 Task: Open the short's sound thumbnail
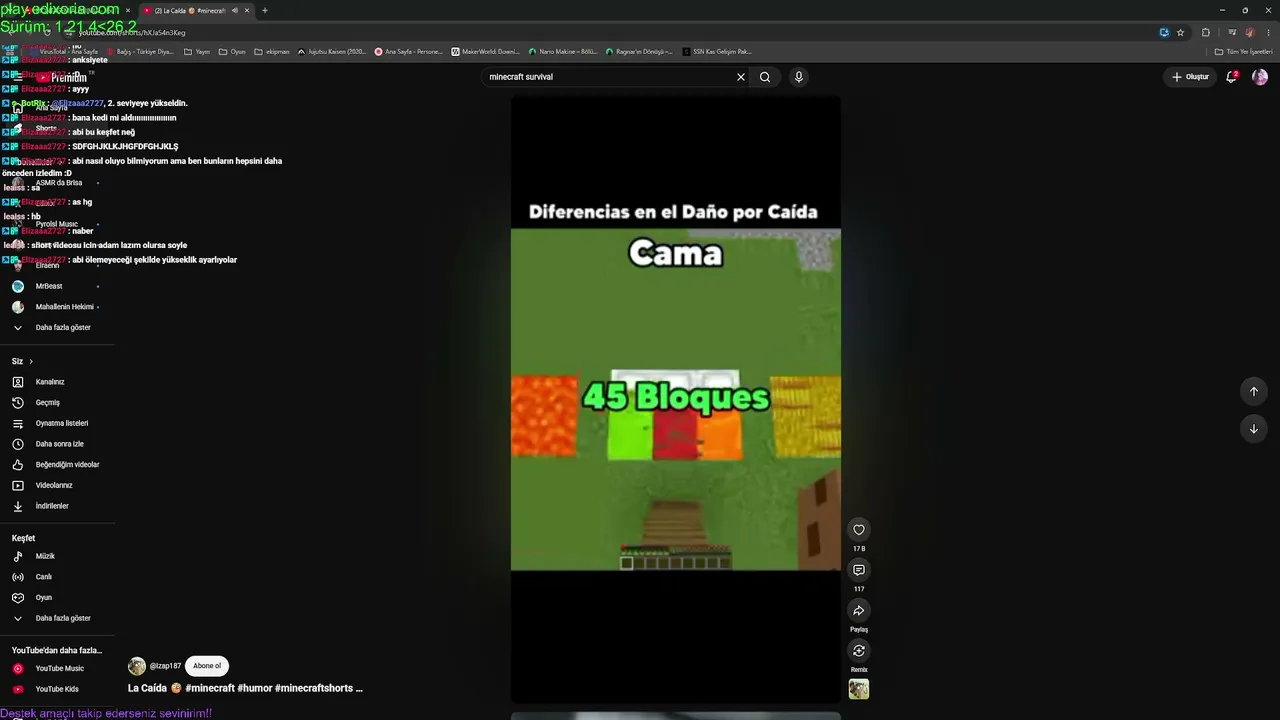[x=858, y=689]
